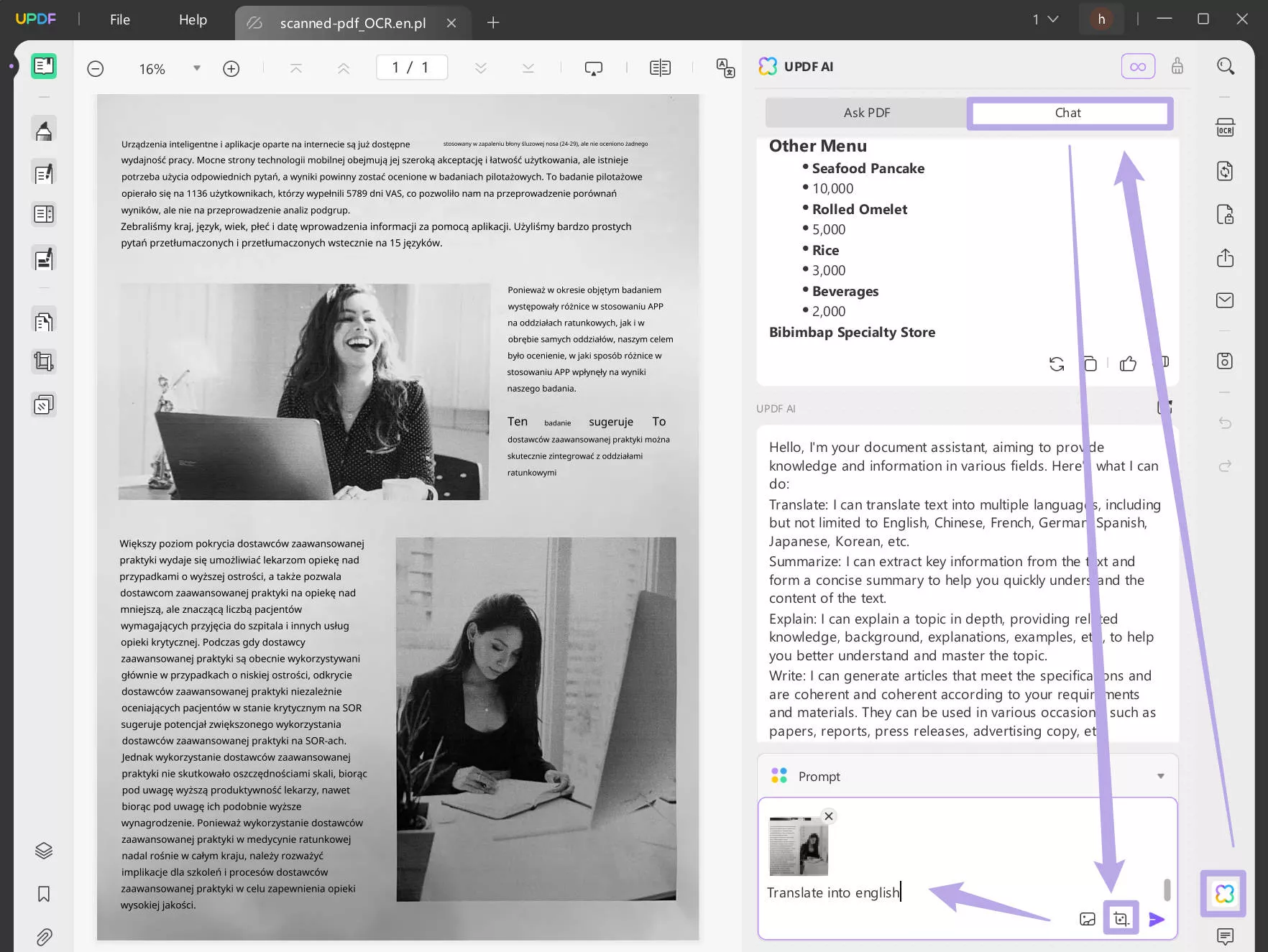Open the Crop Pages tool

(x=43, y=361)
